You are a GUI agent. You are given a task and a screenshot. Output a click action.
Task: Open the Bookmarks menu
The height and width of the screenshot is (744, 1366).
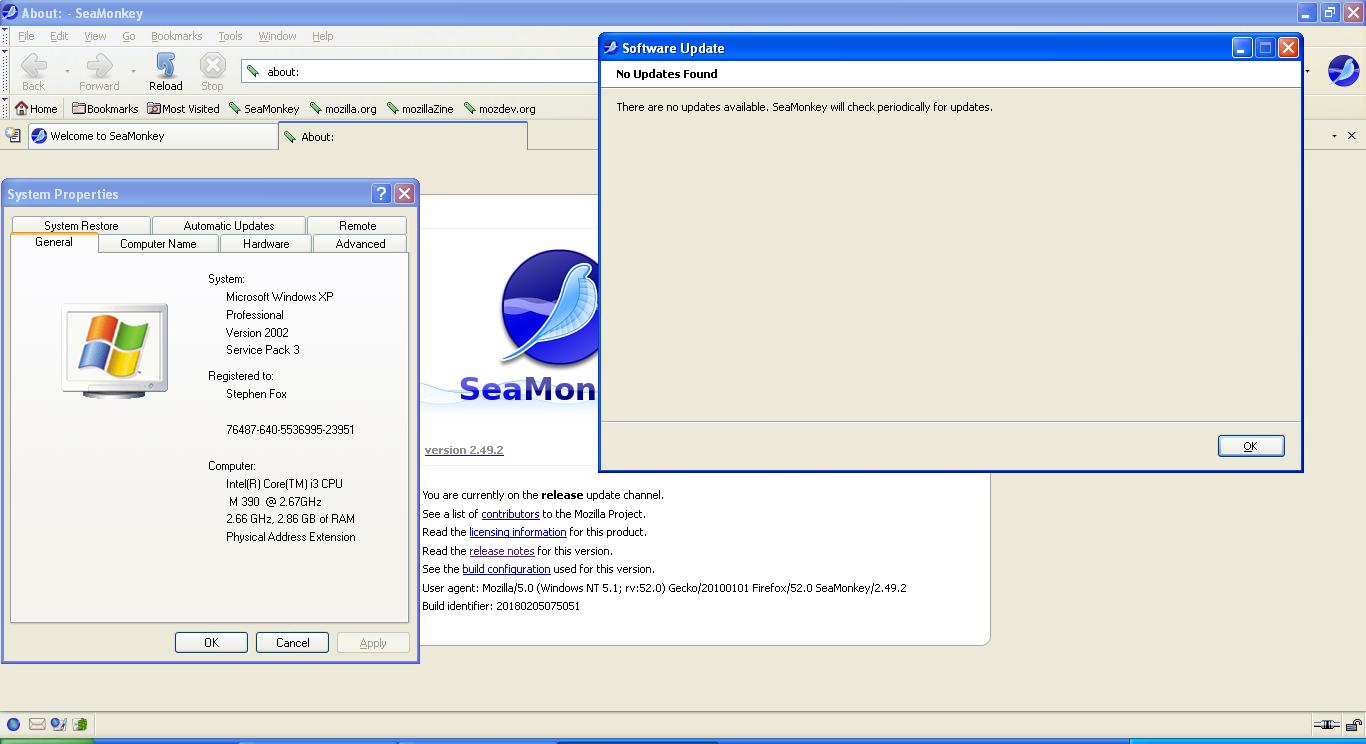click(177, 36)
